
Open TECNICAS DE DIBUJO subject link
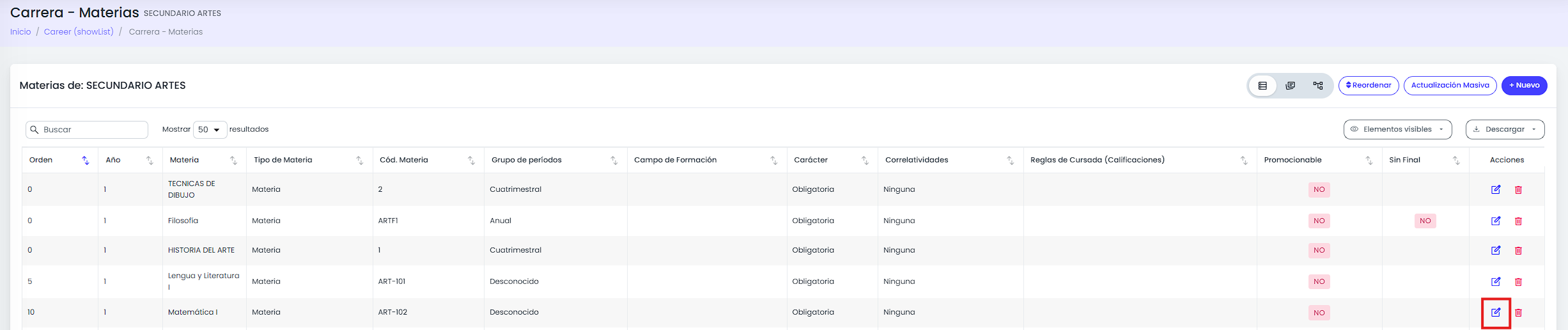point(191,189)
